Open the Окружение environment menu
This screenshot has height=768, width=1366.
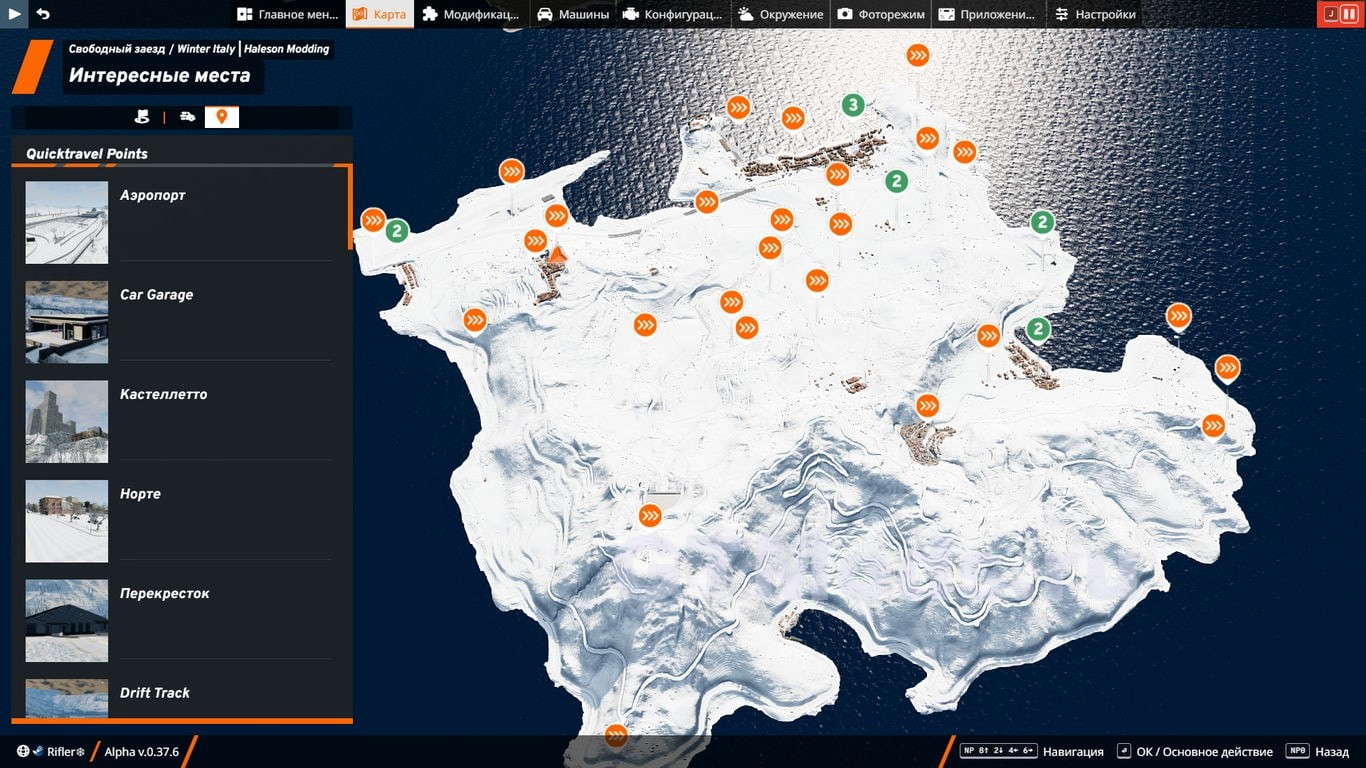click(781, 14)
